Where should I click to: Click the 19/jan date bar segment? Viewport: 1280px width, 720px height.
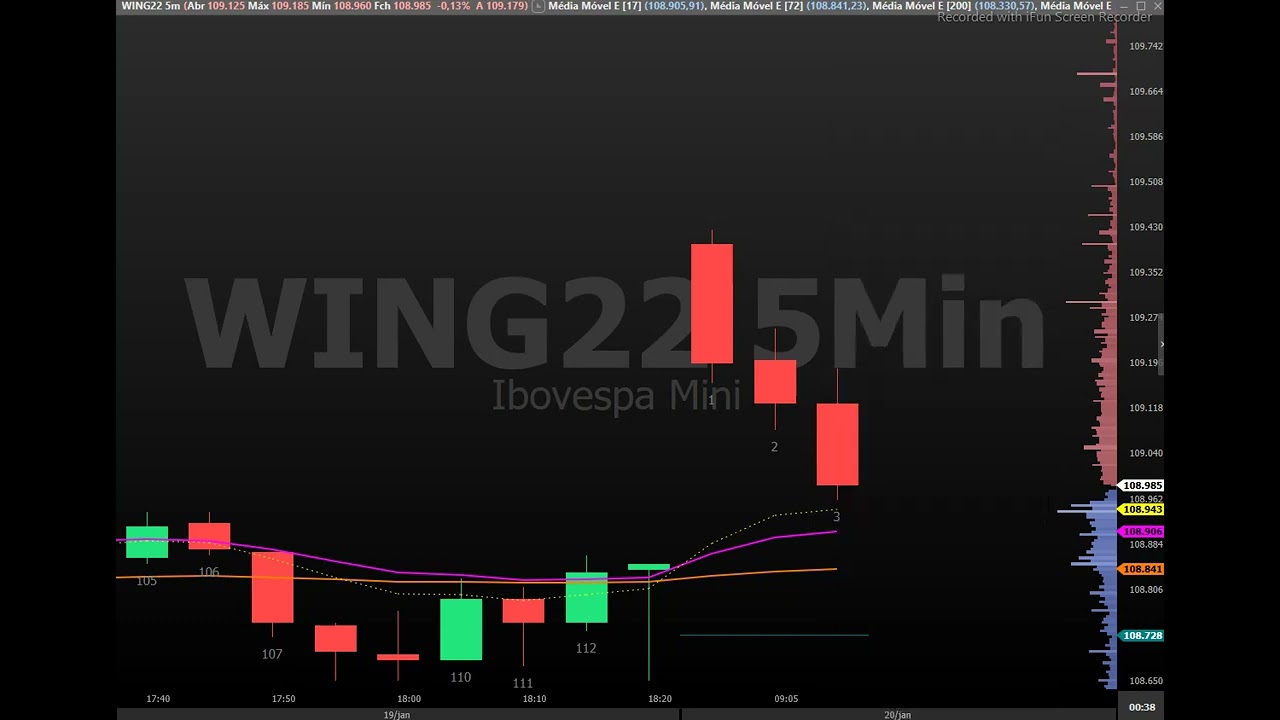(x=398, y=715)
